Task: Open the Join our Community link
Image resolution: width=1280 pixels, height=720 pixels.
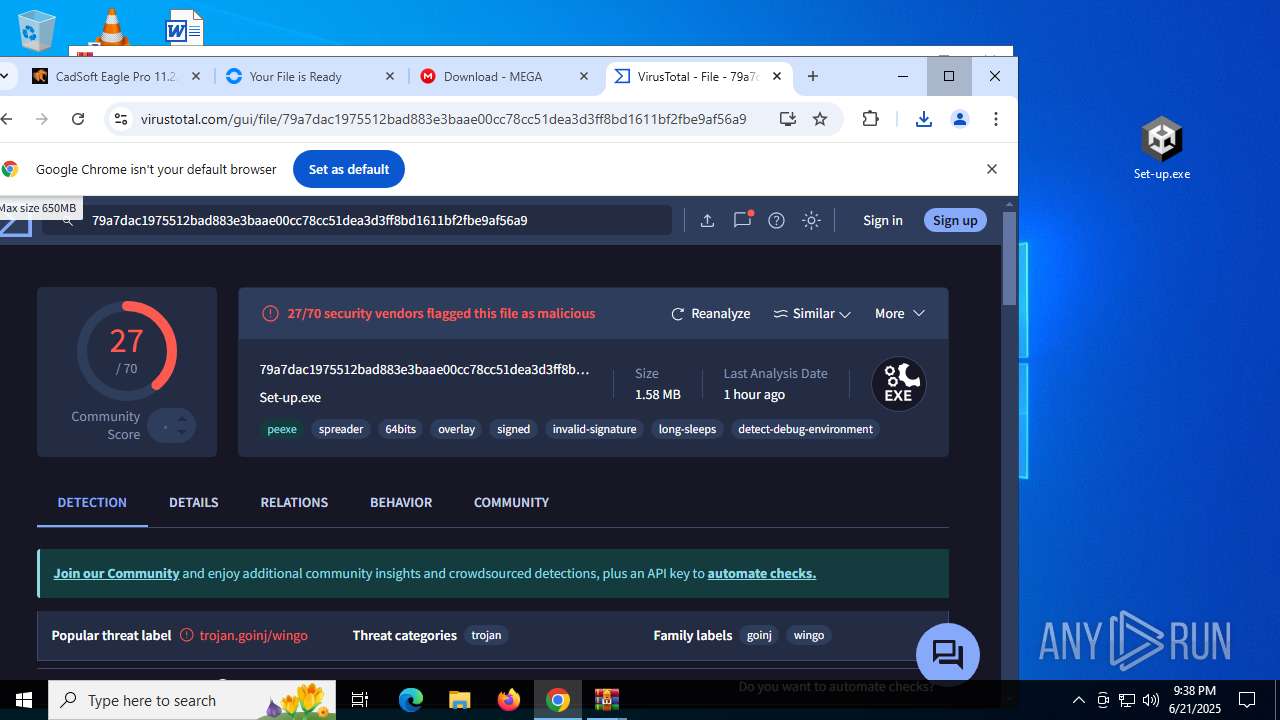Action: (116, 573)
